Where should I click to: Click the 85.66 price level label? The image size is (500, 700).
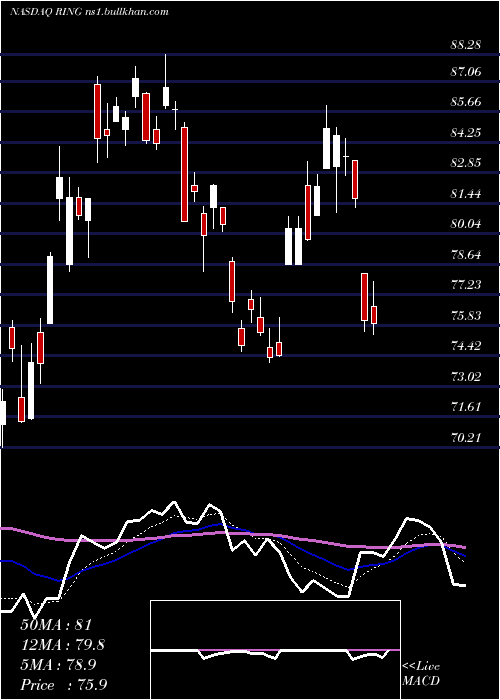pos(467,102)
